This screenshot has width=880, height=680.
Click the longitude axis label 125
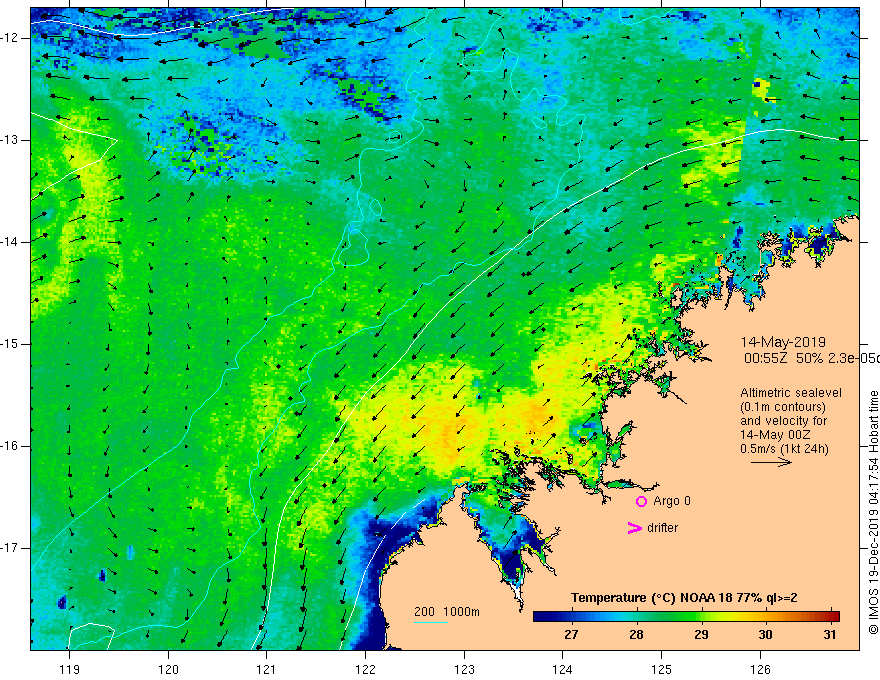662,669
